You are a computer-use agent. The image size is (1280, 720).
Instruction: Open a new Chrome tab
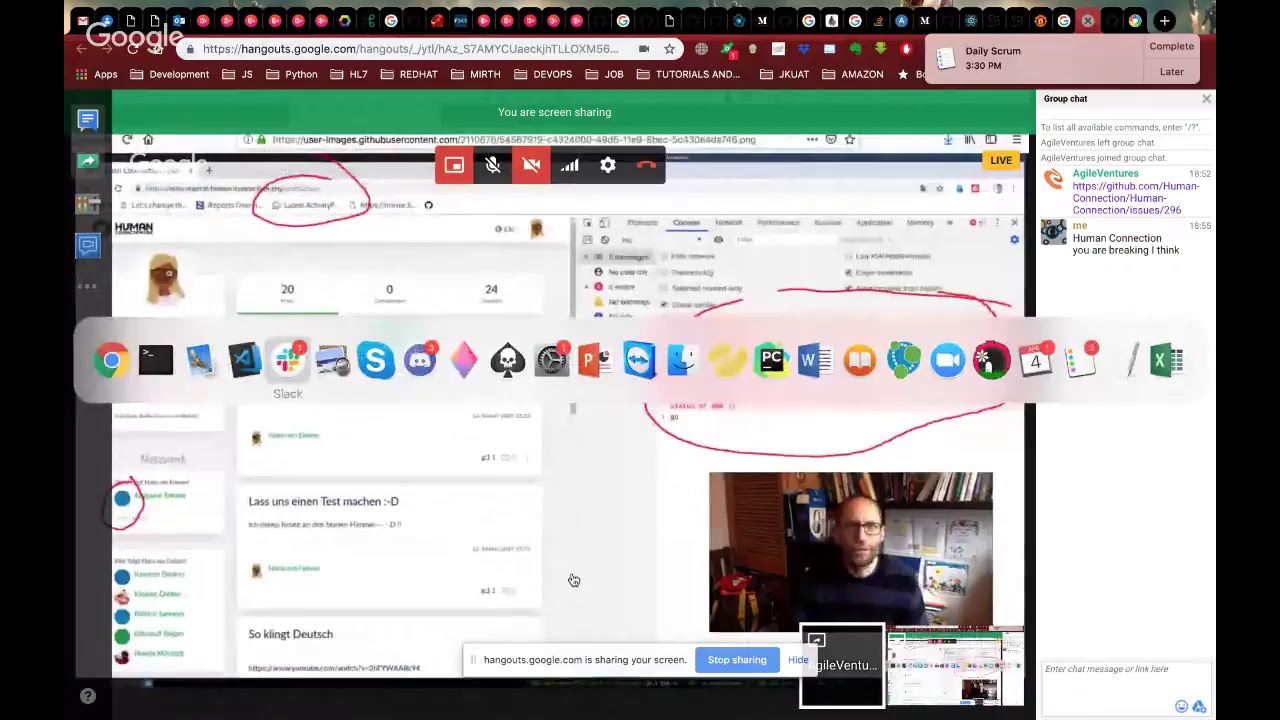(x=1164, y=21)
